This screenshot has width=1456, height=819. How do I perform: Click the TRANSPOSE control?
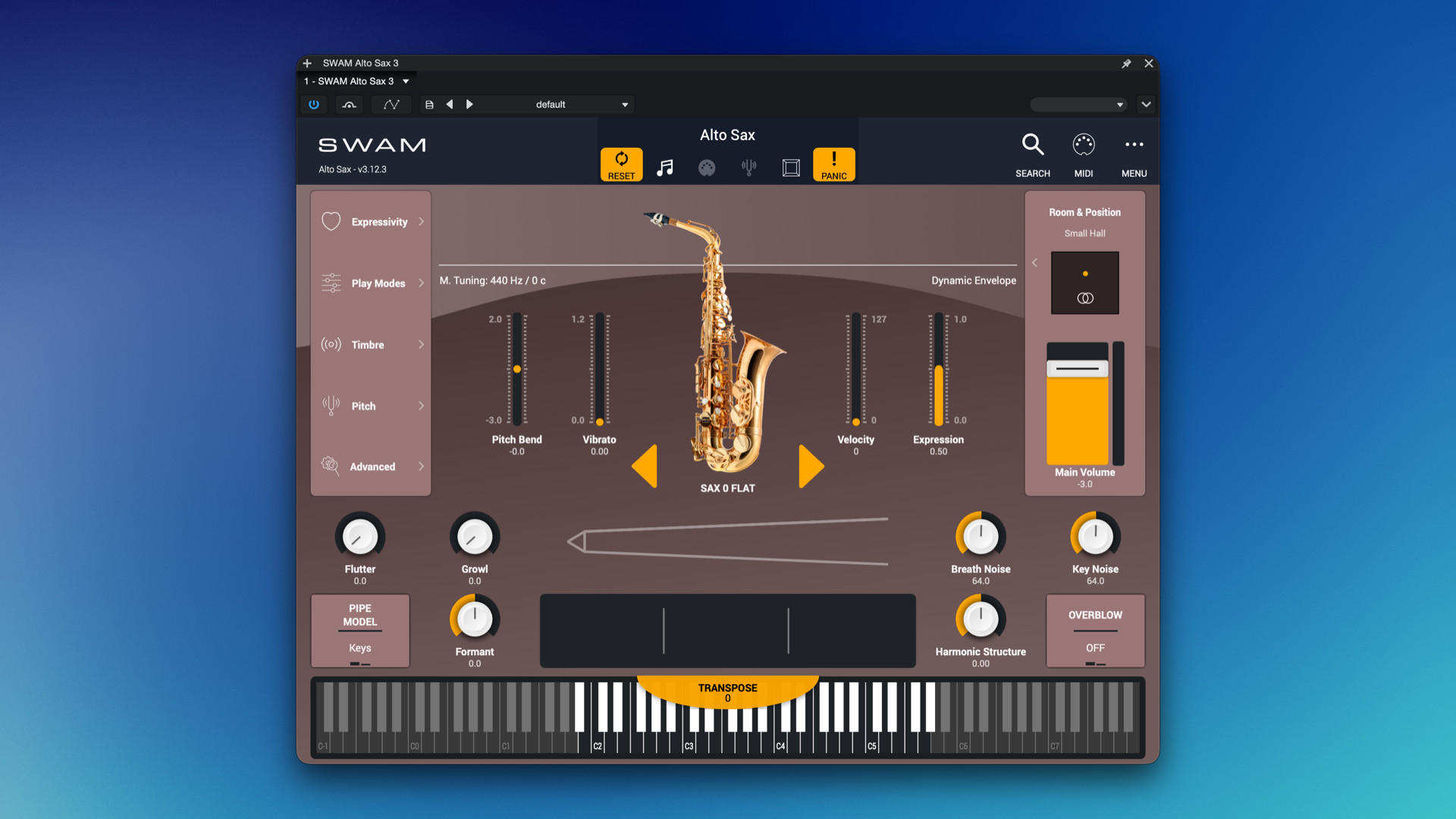click(727, 692)
